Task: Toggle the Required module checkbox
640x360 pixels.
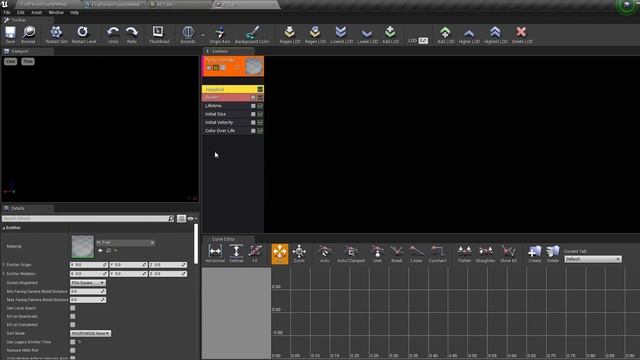Action: (260, 89)
